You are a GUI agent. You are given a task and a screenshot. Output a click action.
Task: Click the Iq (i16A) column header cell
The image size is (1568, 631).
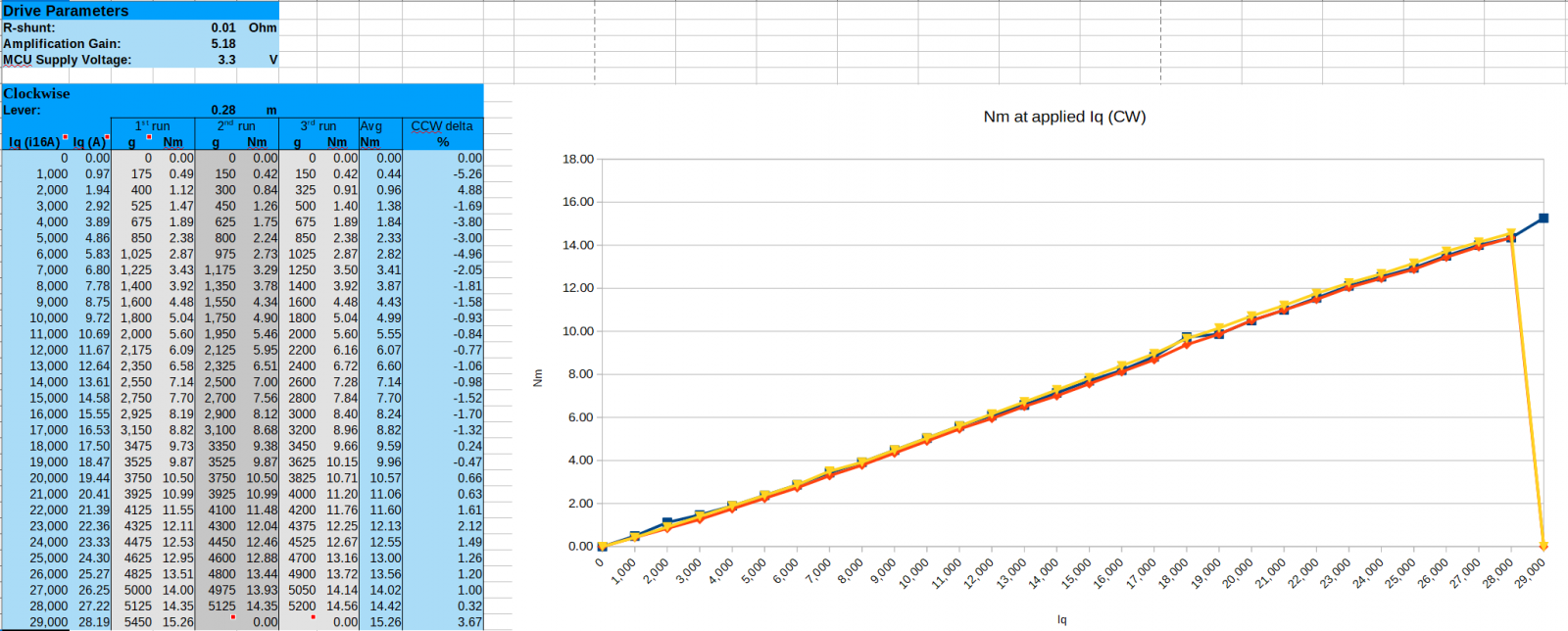[34, 142]
